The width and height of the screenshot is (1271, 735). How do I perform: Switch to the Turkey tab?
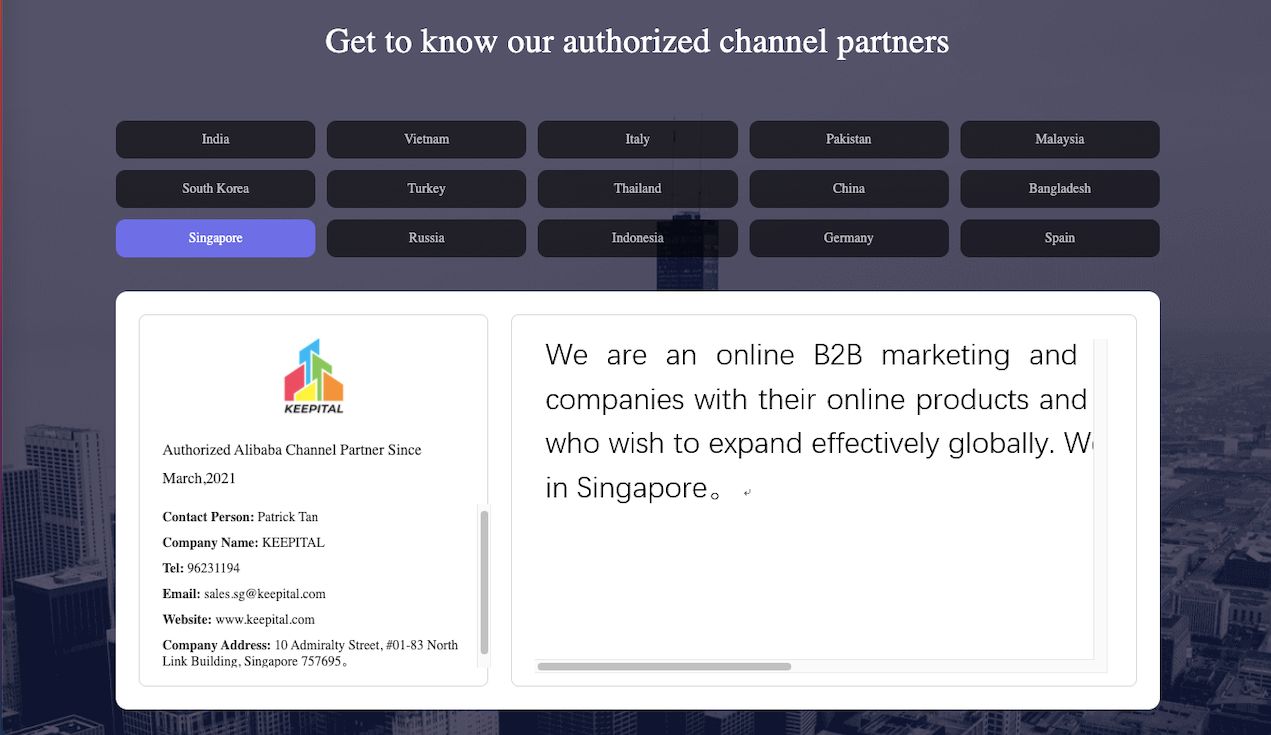coord(426,188)
